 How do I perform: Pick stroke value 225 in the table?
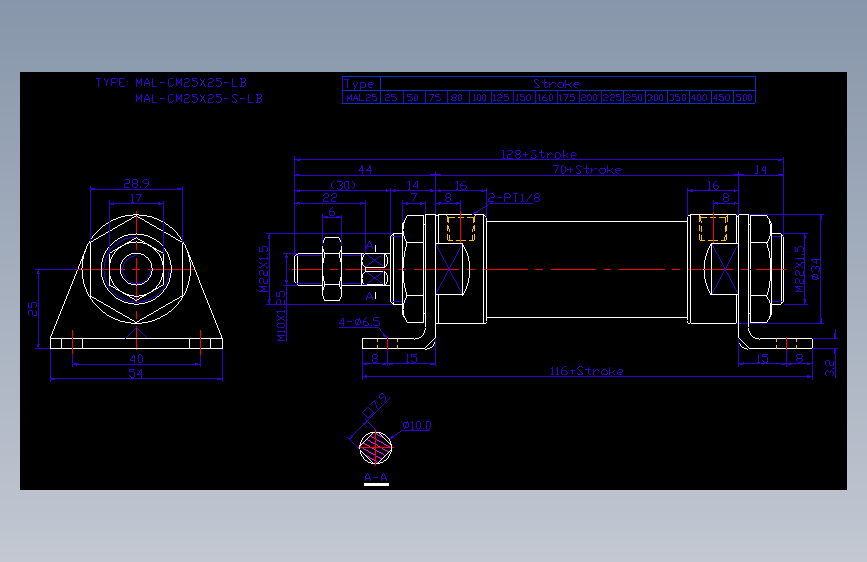(x=612, y=98)
